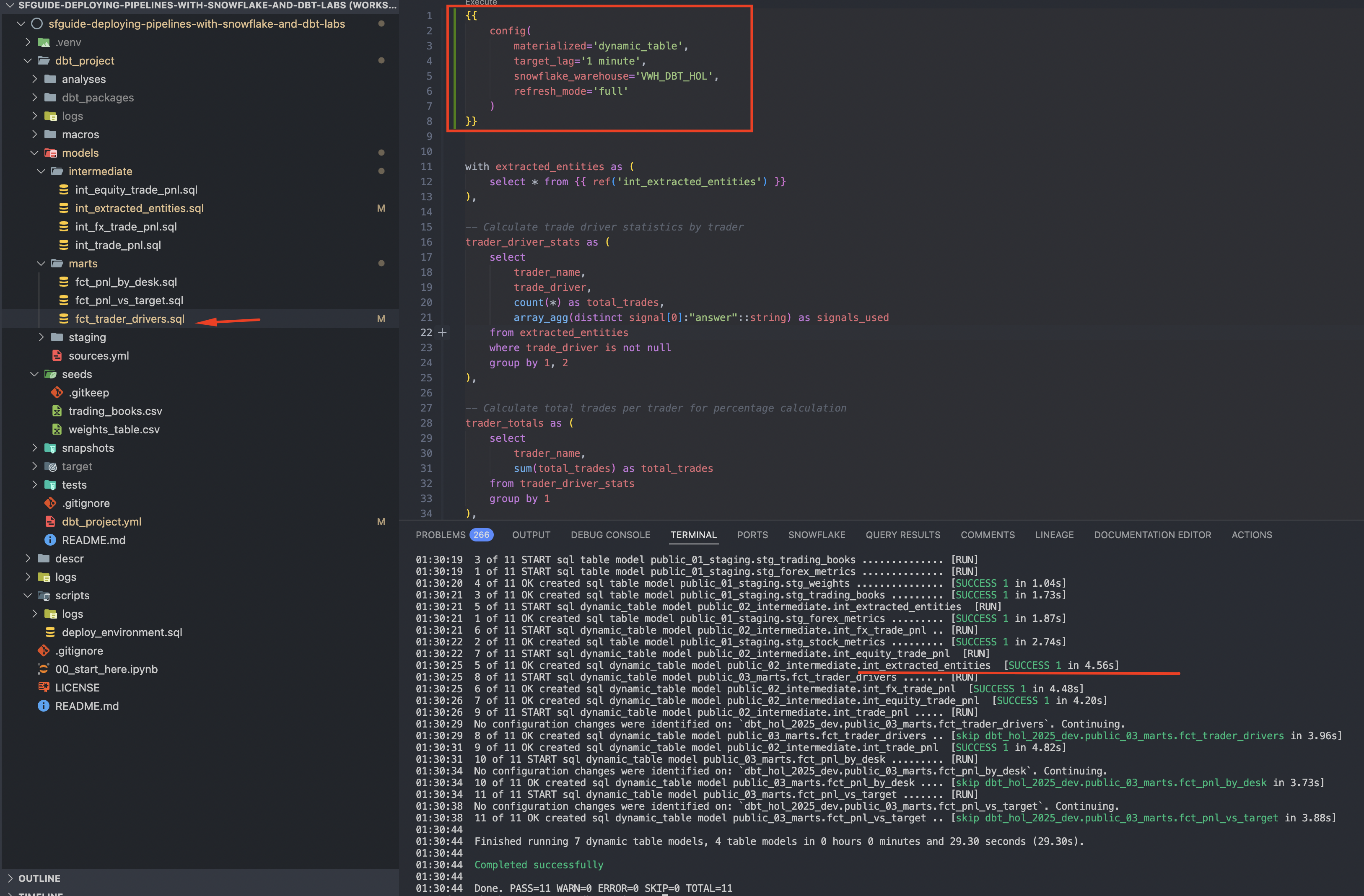
Task: Click the CSV icon beside trading_books.csv
Action: 57,411
